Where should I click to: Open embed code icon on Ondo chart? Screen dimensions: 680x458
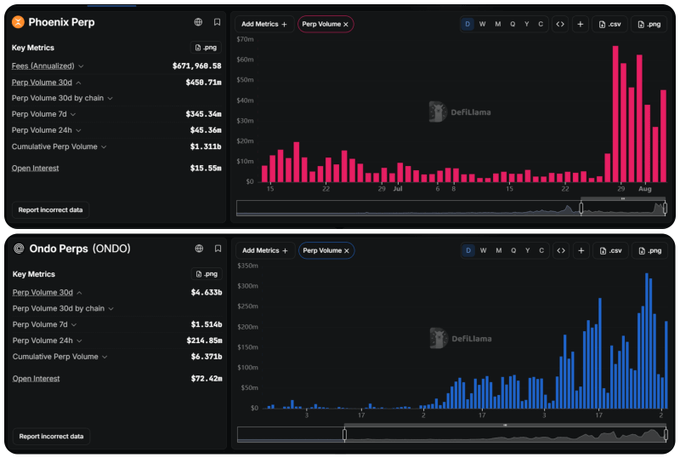coord(561,251)
